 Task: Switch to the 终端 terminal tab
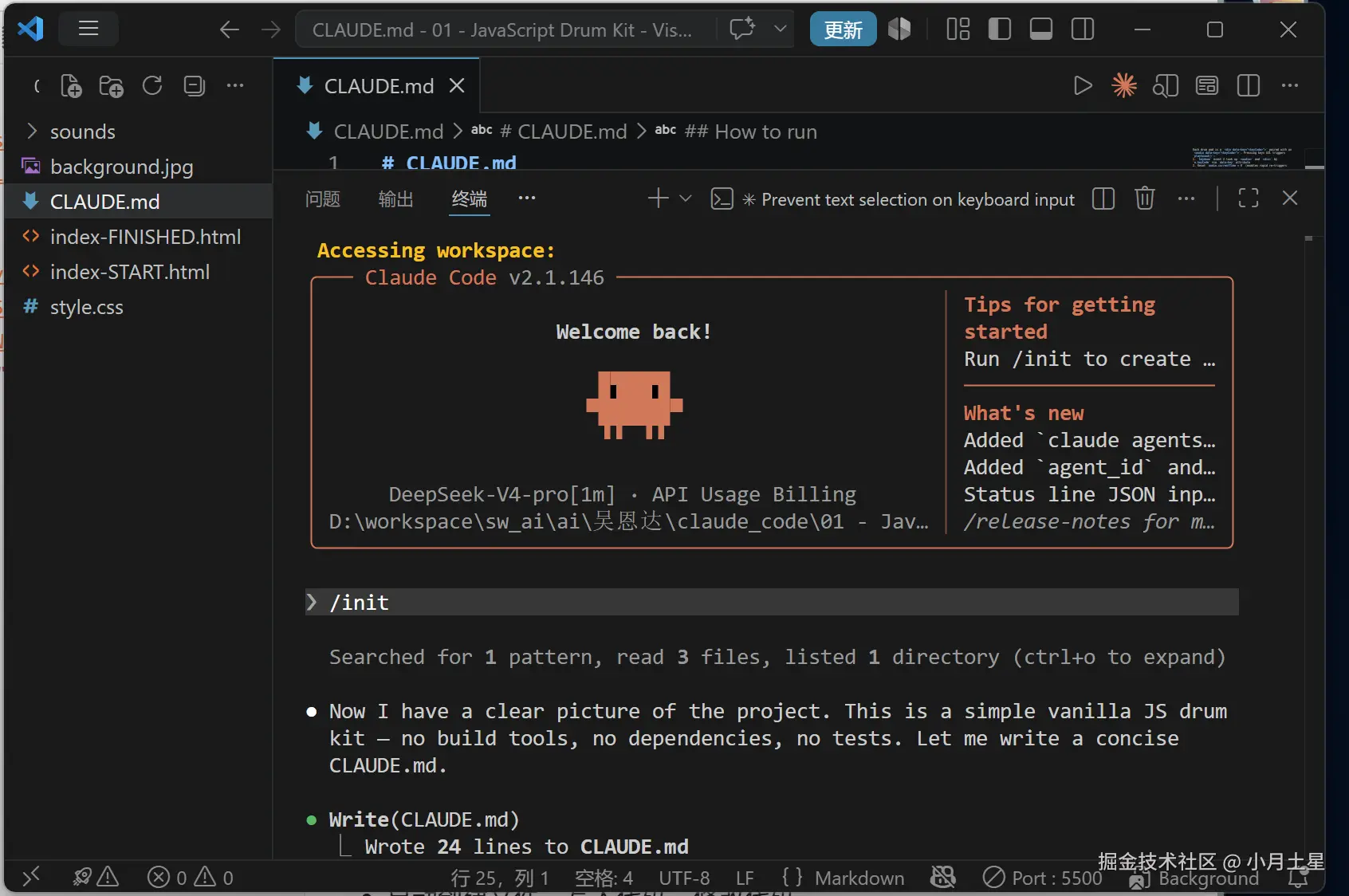(x=470, y=198)
